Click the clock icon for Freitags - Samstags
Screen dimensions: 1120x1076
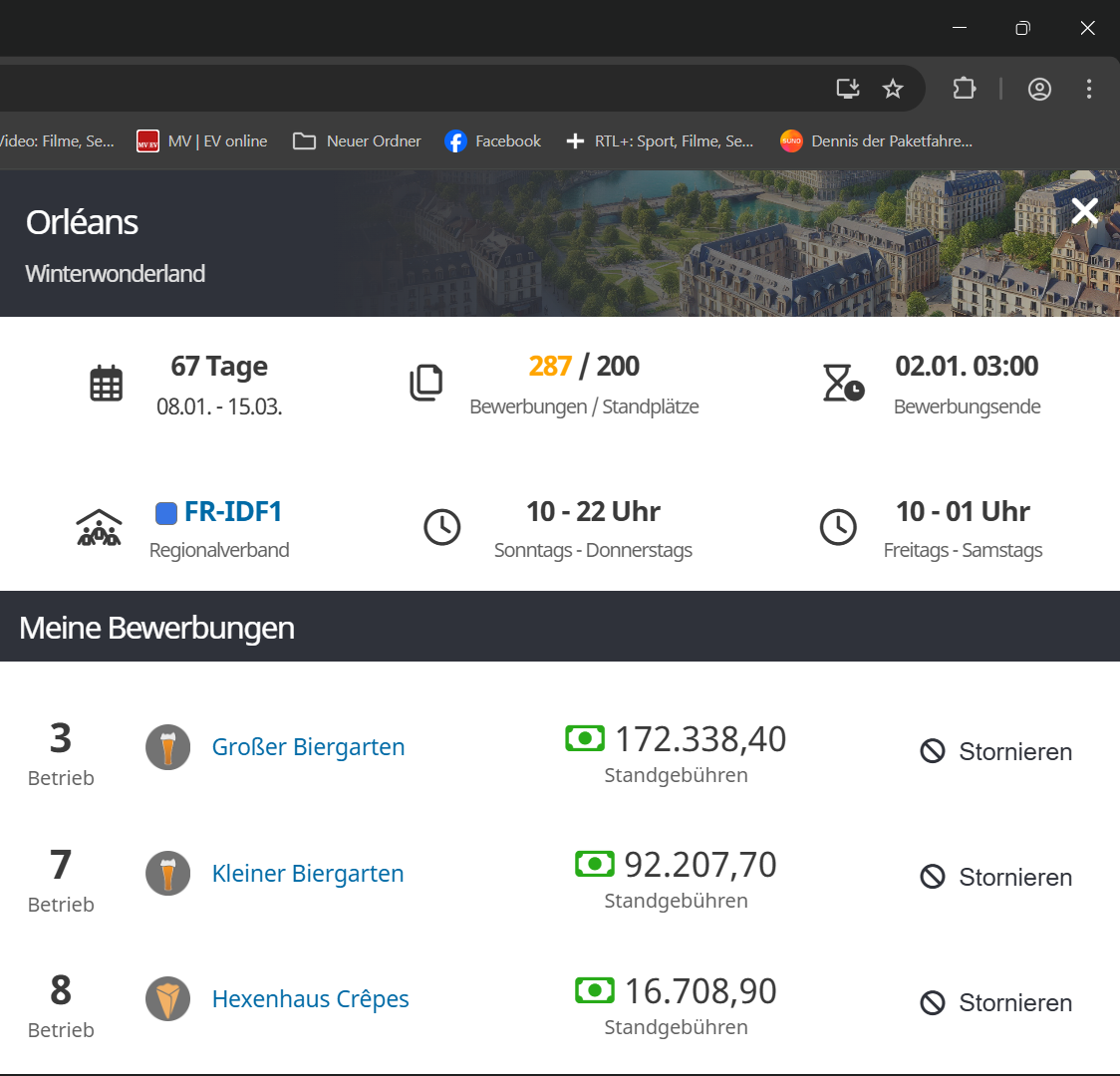(838, 528)
